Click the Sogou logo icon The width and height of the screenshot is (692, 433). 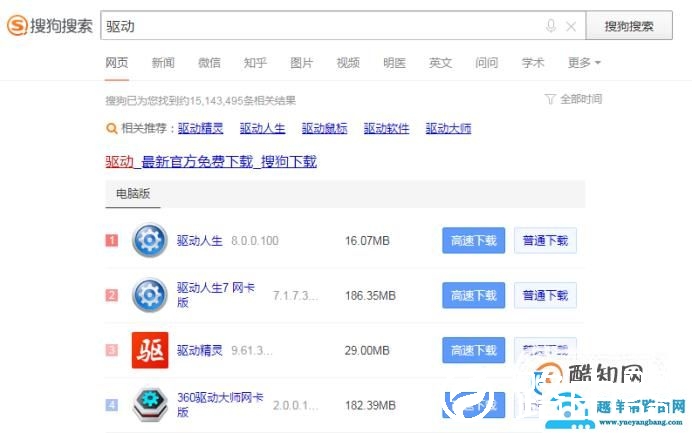18,25
